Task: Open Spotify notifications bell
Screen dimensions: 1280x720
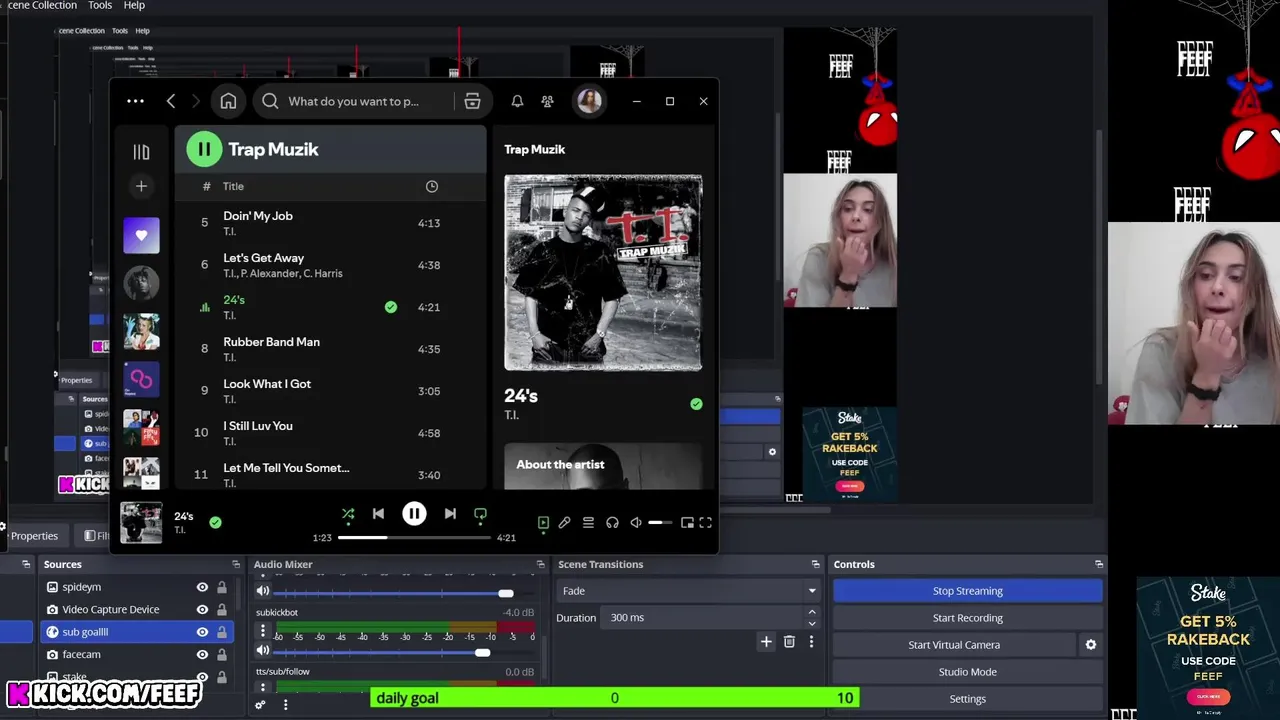Action: click(x=517, y=101)
